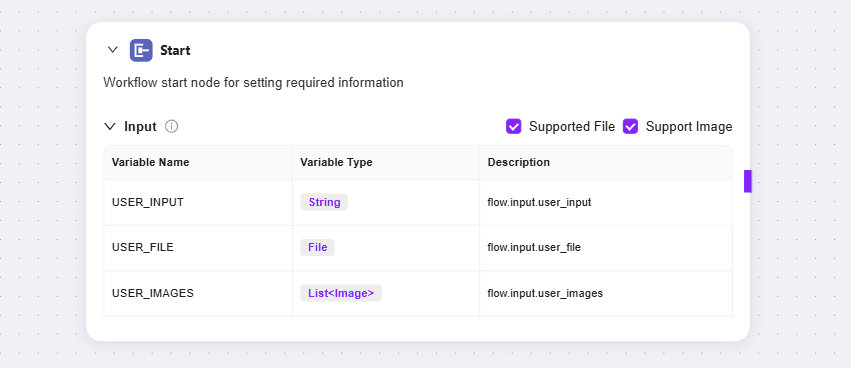Select the List<Image> type tag
The image size is (851, 368).
341,293
